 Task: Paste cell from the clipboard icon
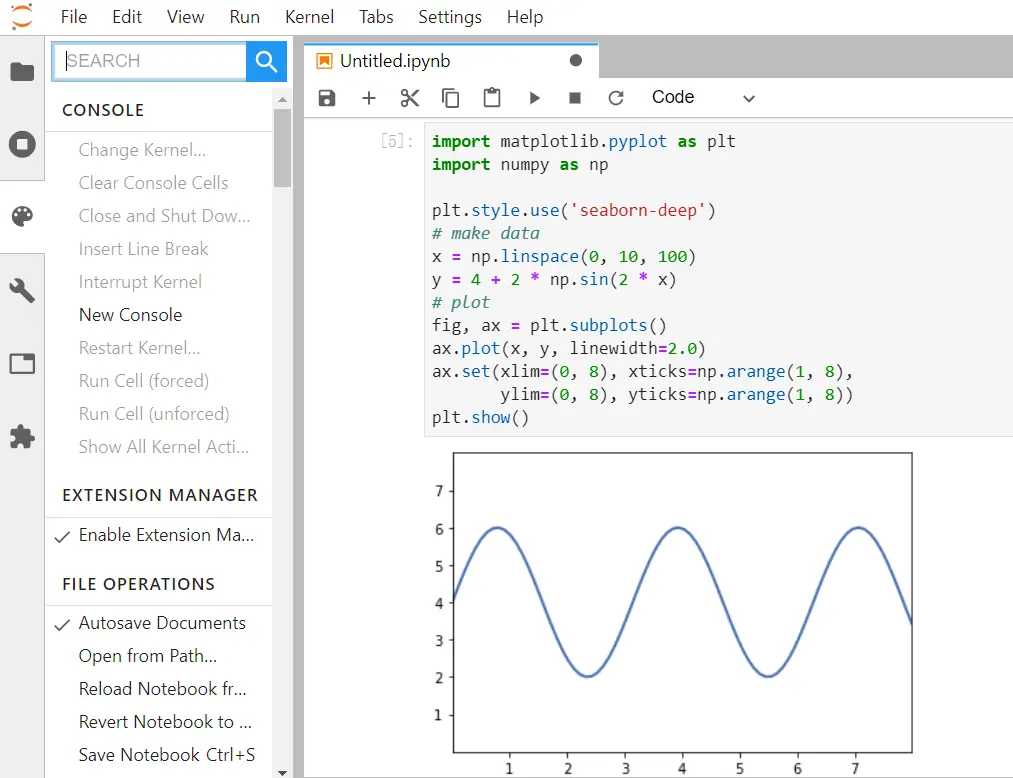coord(492,98)
